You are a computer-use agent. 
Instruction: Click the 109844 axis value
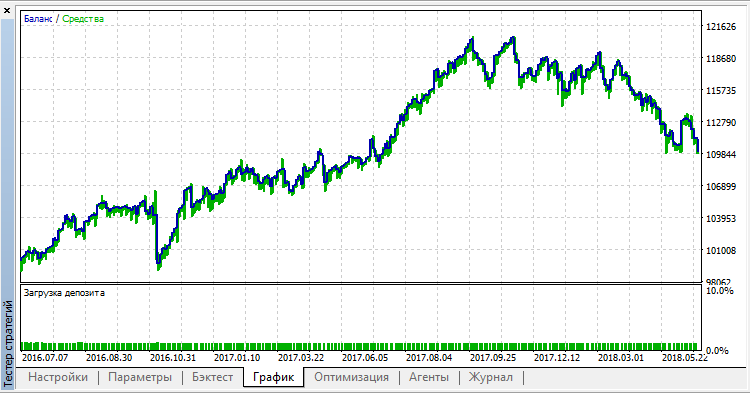[x=721, y=154]
